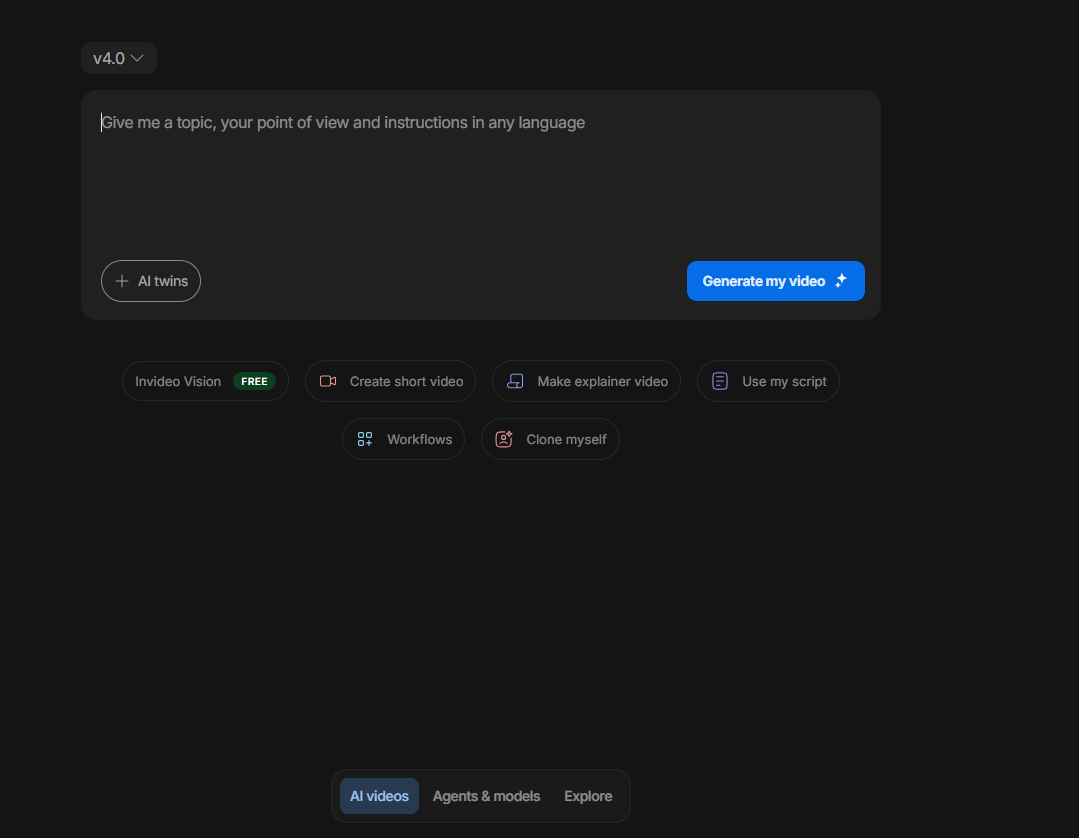The image size is (1079, 838).
Task: Go to the Explore tab
Action: [588, 796]
